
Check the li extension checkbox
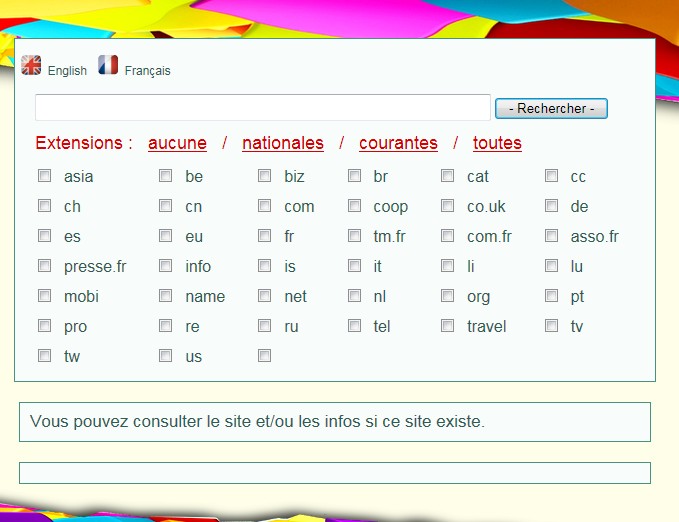(447, 266)
